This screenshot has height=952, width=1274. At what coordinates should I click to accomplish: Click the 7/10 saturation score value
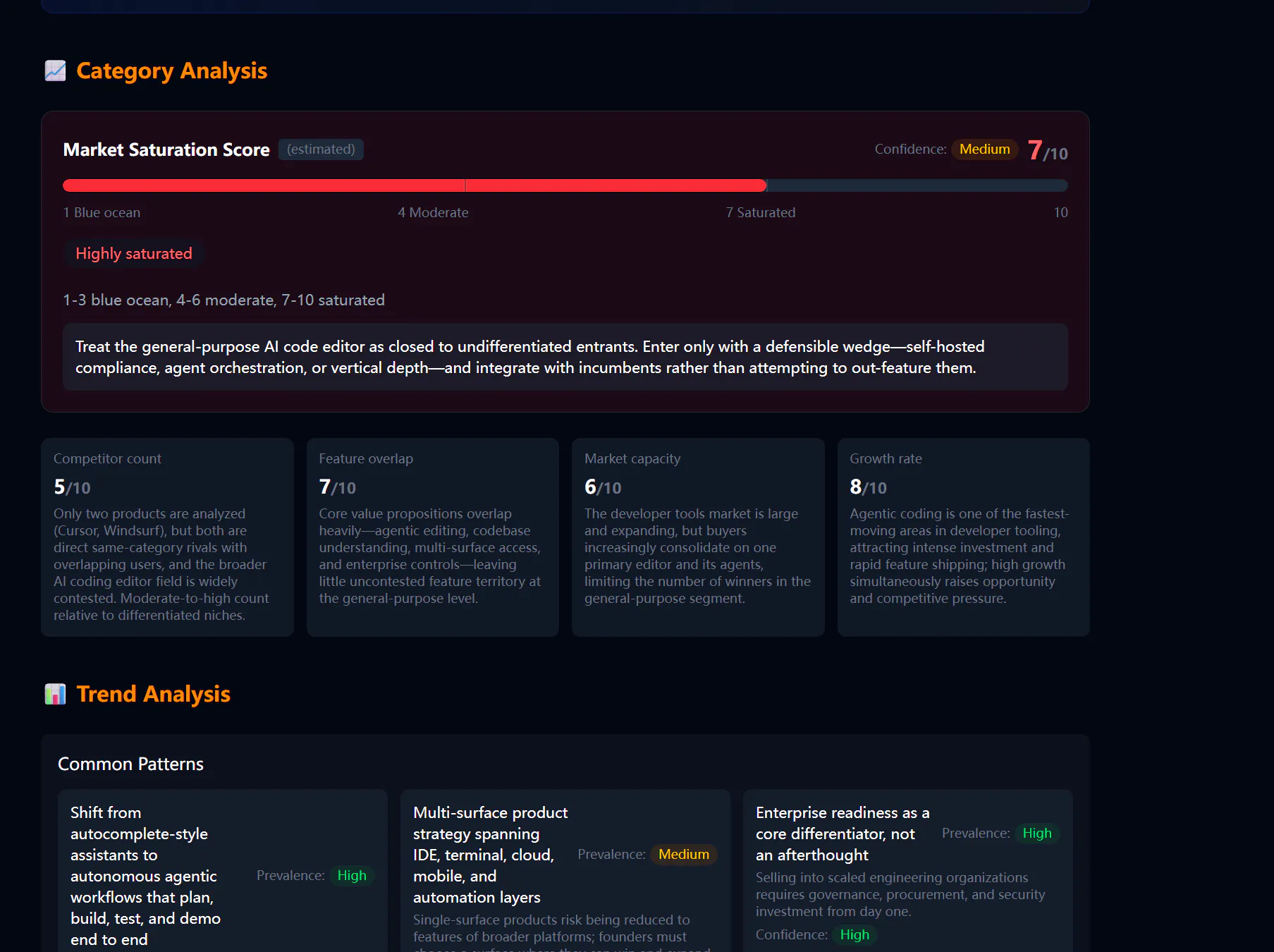coord(1048,150)
